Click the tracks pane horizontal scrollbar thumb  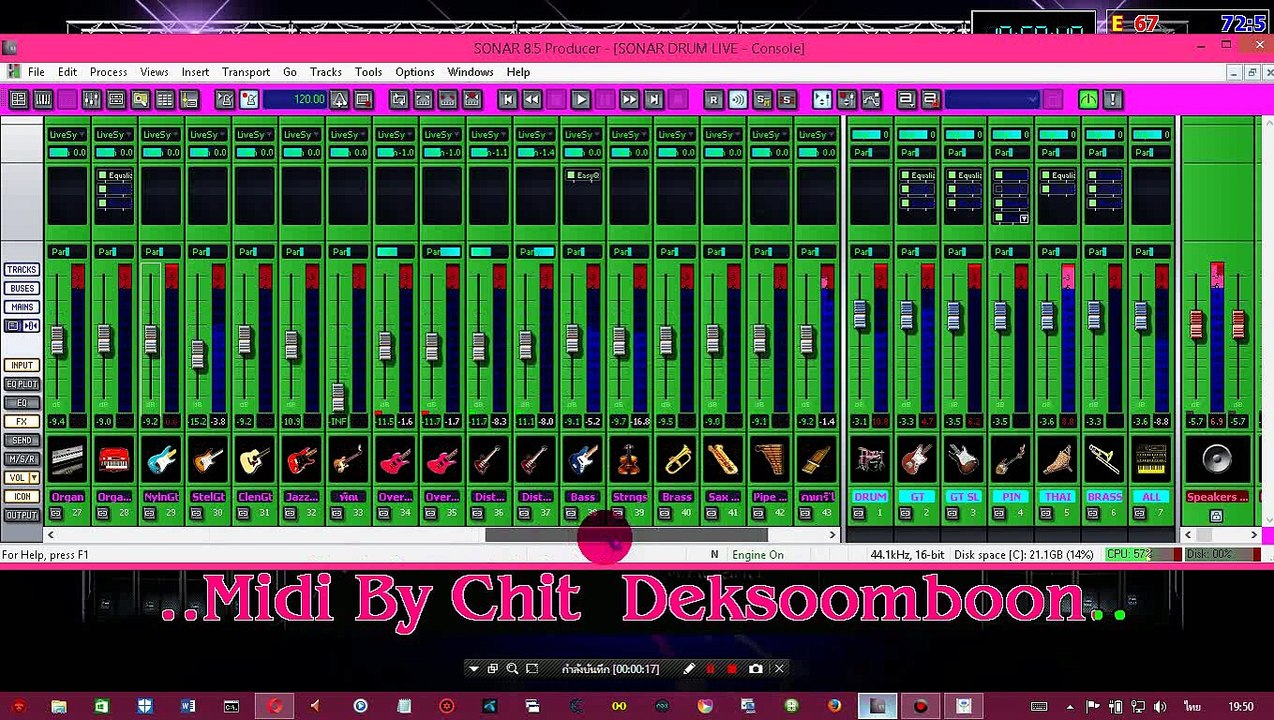point(626,535)
